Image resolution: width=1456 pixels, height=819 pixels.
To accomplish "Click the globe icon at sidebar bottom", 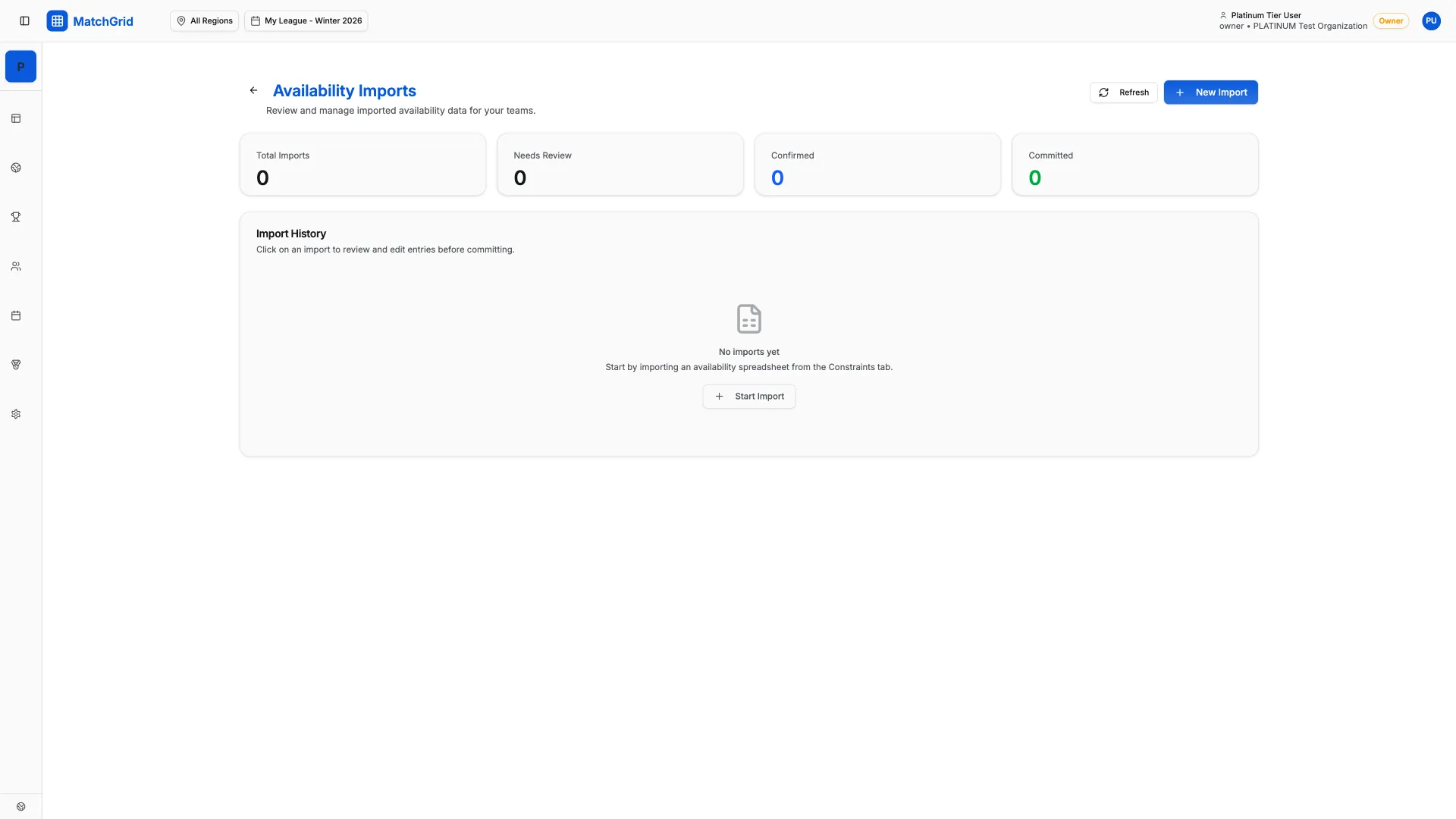I will pos(21,806).
